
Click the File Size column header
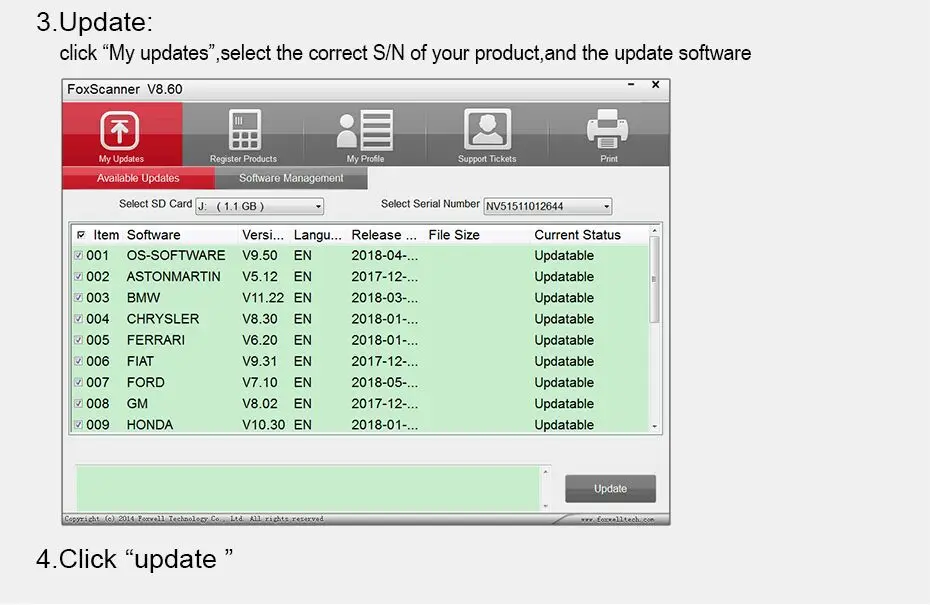(x=454, y=235)
